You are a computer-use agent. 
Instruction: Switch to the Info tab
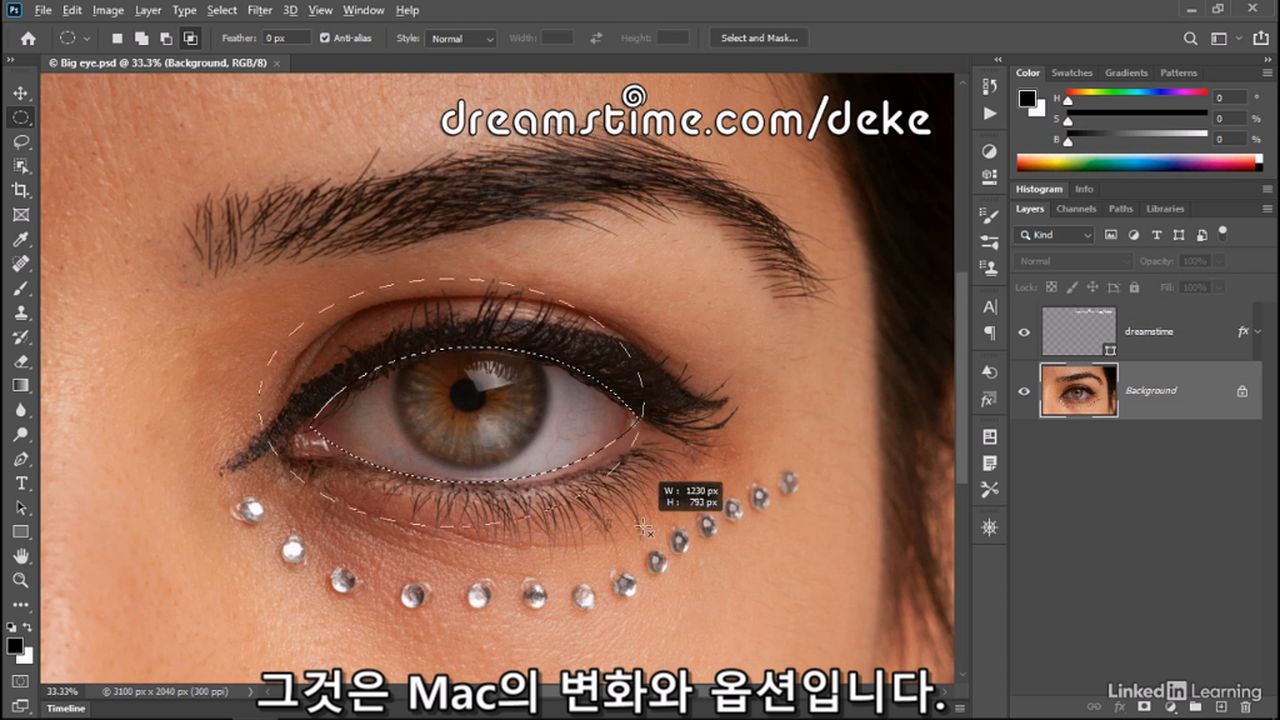click(x=1084, y=189)
